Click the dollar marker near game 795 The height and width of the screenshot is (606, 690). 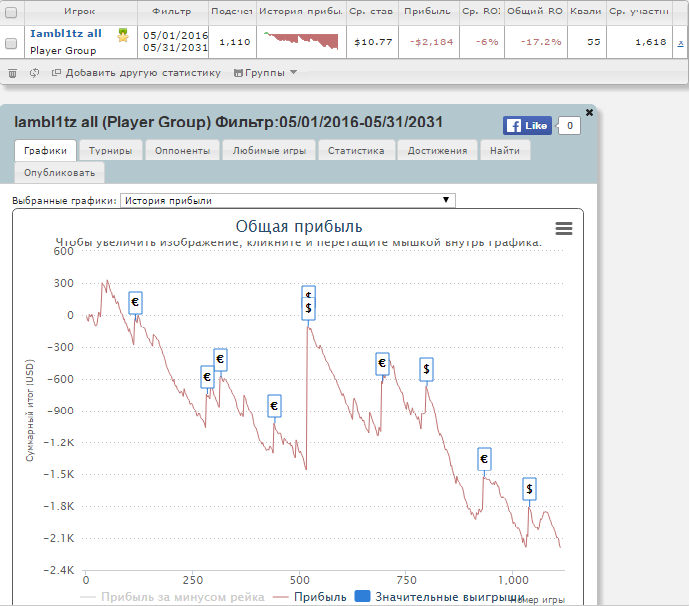[x=426, y=369]
